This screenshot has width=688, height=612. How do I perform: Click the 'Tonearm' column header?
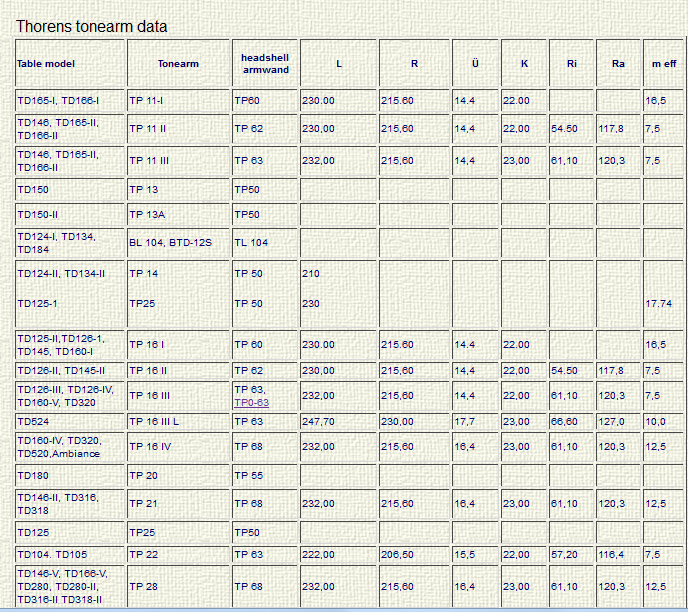click(178, 64)
